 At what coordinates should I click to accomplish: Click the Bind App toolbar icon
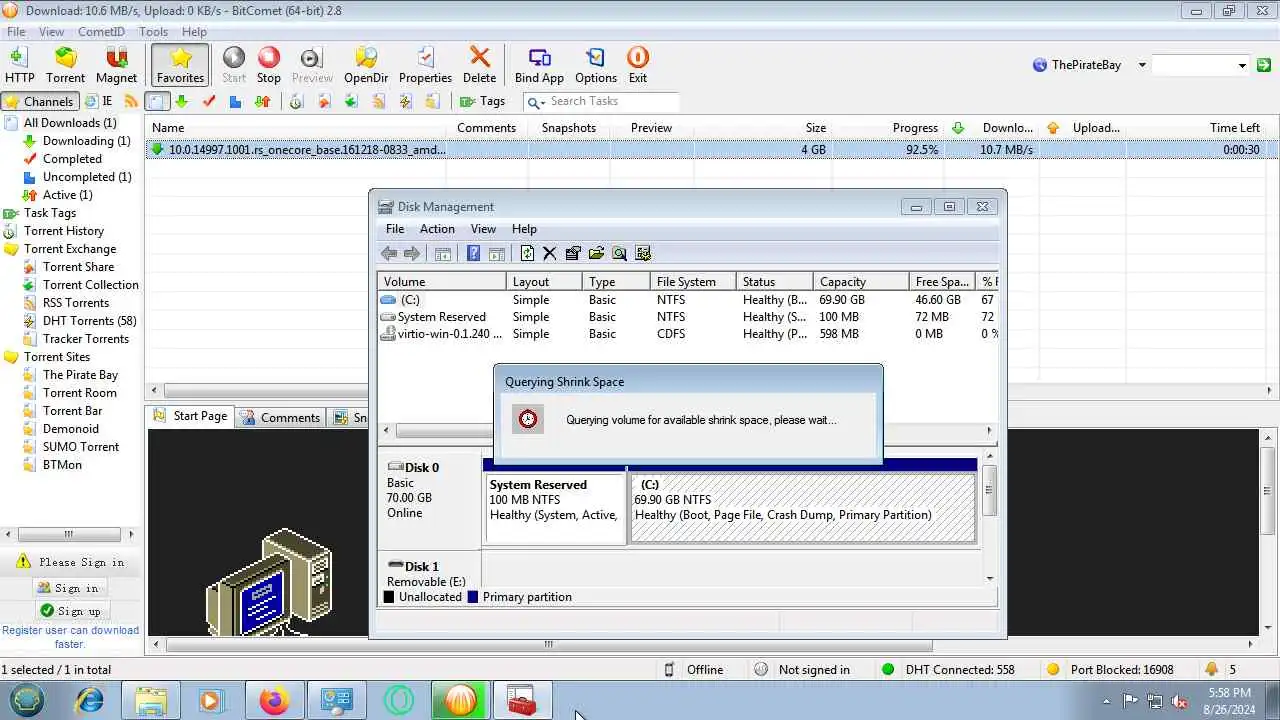click(539, 65)
